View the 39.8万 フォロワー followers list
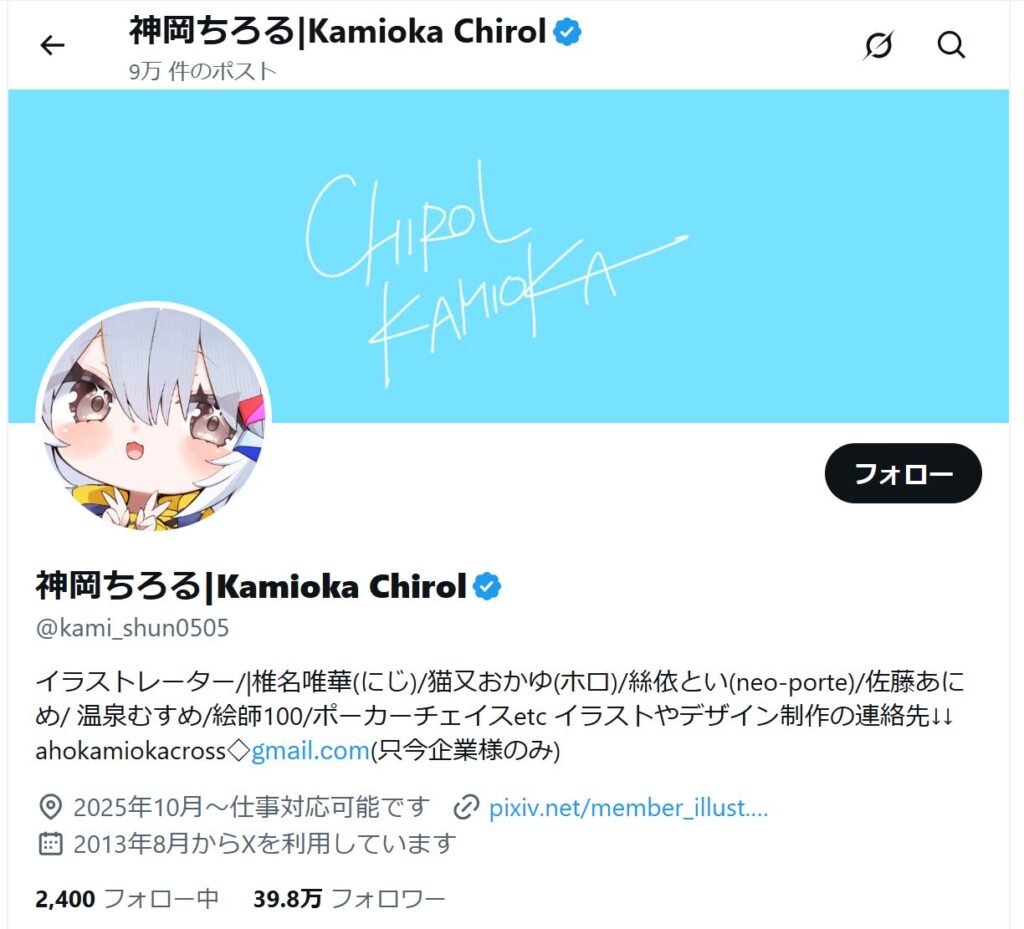The height and width of the screenshot is (929, 1024). pos(349,899)
